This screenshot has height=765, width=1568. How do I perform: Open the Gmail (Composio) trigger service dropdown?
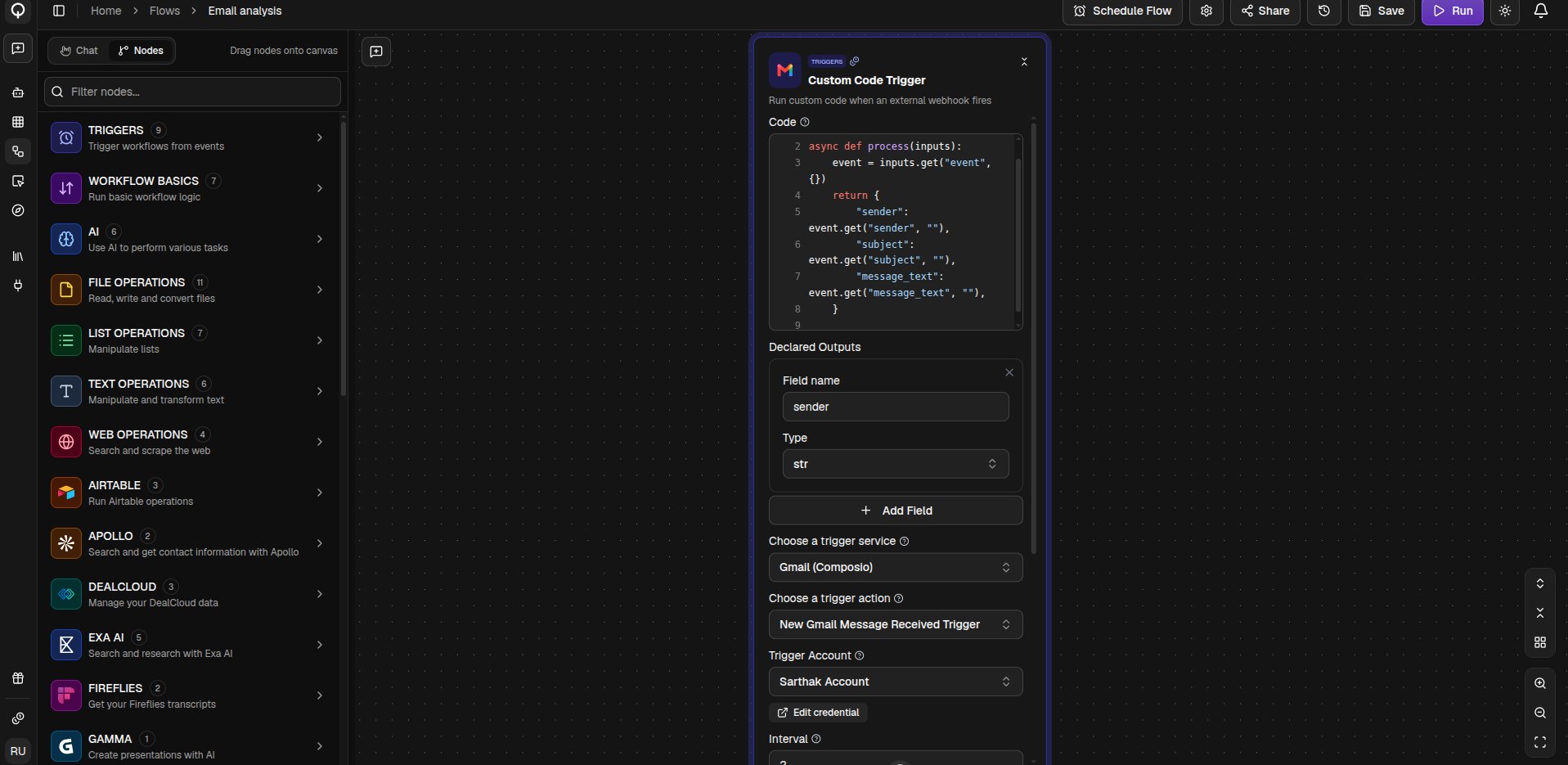pyautogui.click(x=896, y=567)
